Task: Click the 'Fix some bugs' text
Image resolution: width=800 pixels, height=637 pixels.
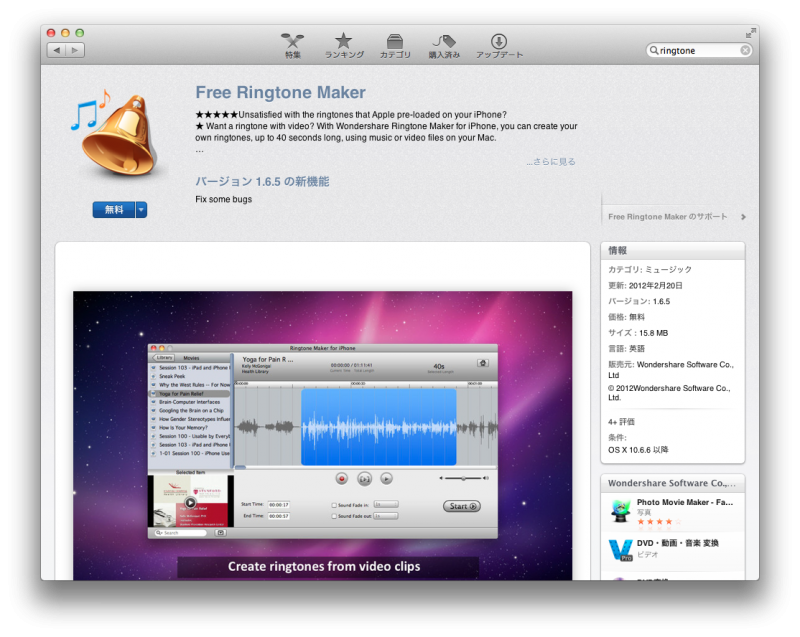Action: pyautogui.click(x=223, y=199)
